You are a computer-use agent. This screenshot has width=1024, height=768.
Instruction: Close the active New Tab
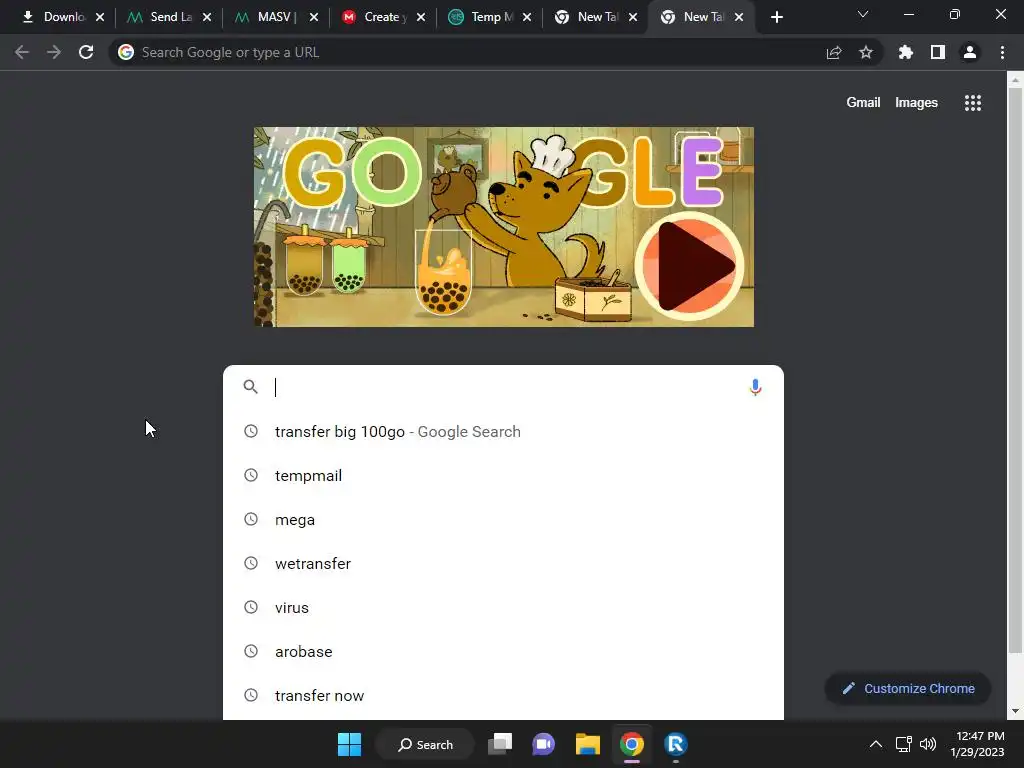point(739,17)
